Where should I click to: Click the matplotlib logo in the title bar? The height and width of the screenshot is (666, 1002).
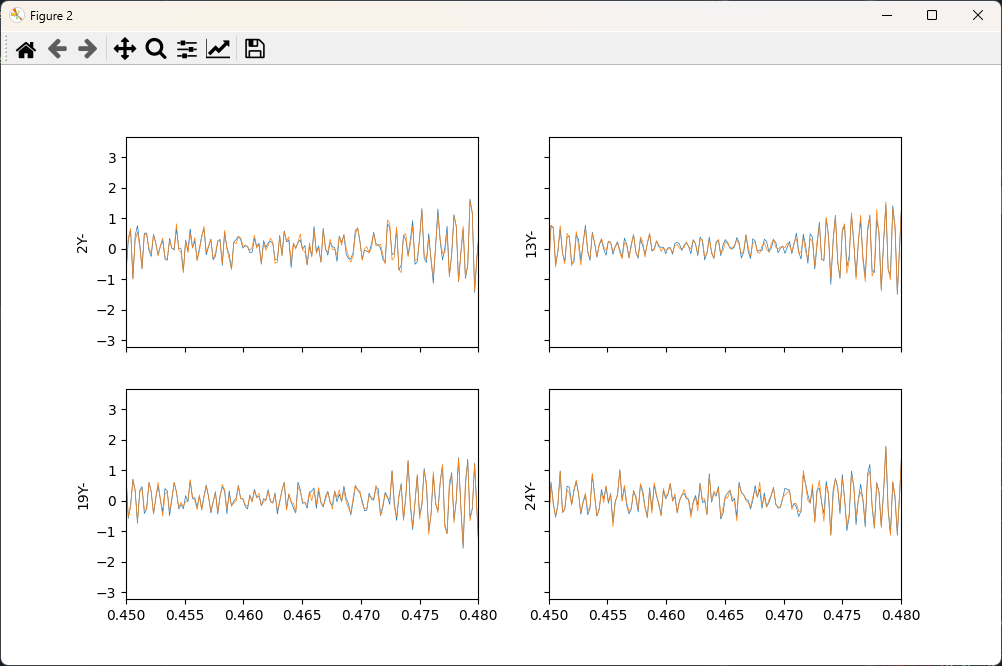[x=15, y=15]
